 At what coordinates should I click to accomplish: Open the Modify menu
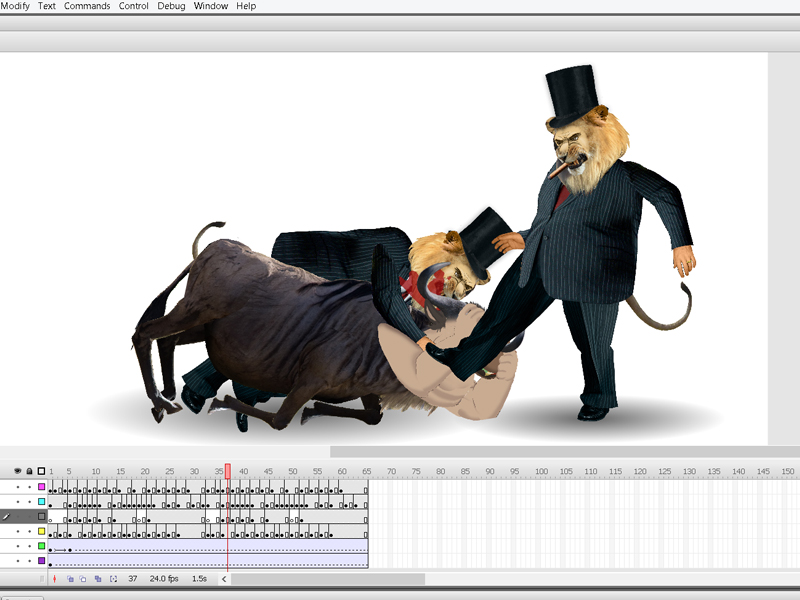[14, 6]
